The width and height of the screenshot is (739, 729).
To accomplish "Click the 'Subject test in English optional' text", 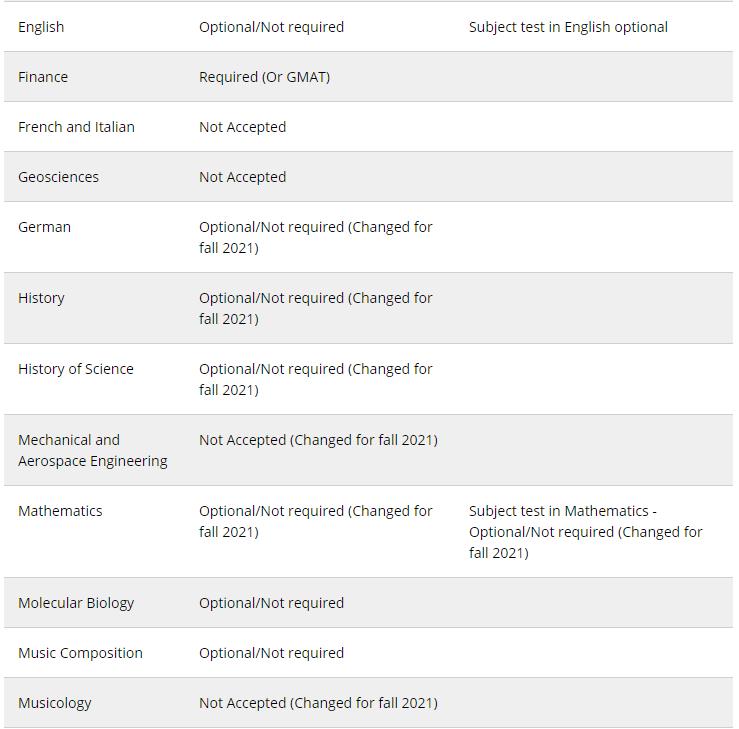I will (568, 27).
